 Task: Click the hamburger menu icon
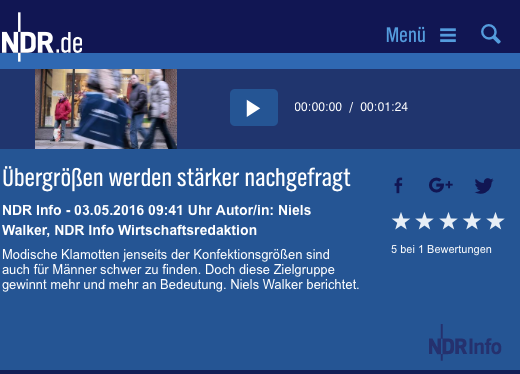pyautogui.click(x=448, y=35)
